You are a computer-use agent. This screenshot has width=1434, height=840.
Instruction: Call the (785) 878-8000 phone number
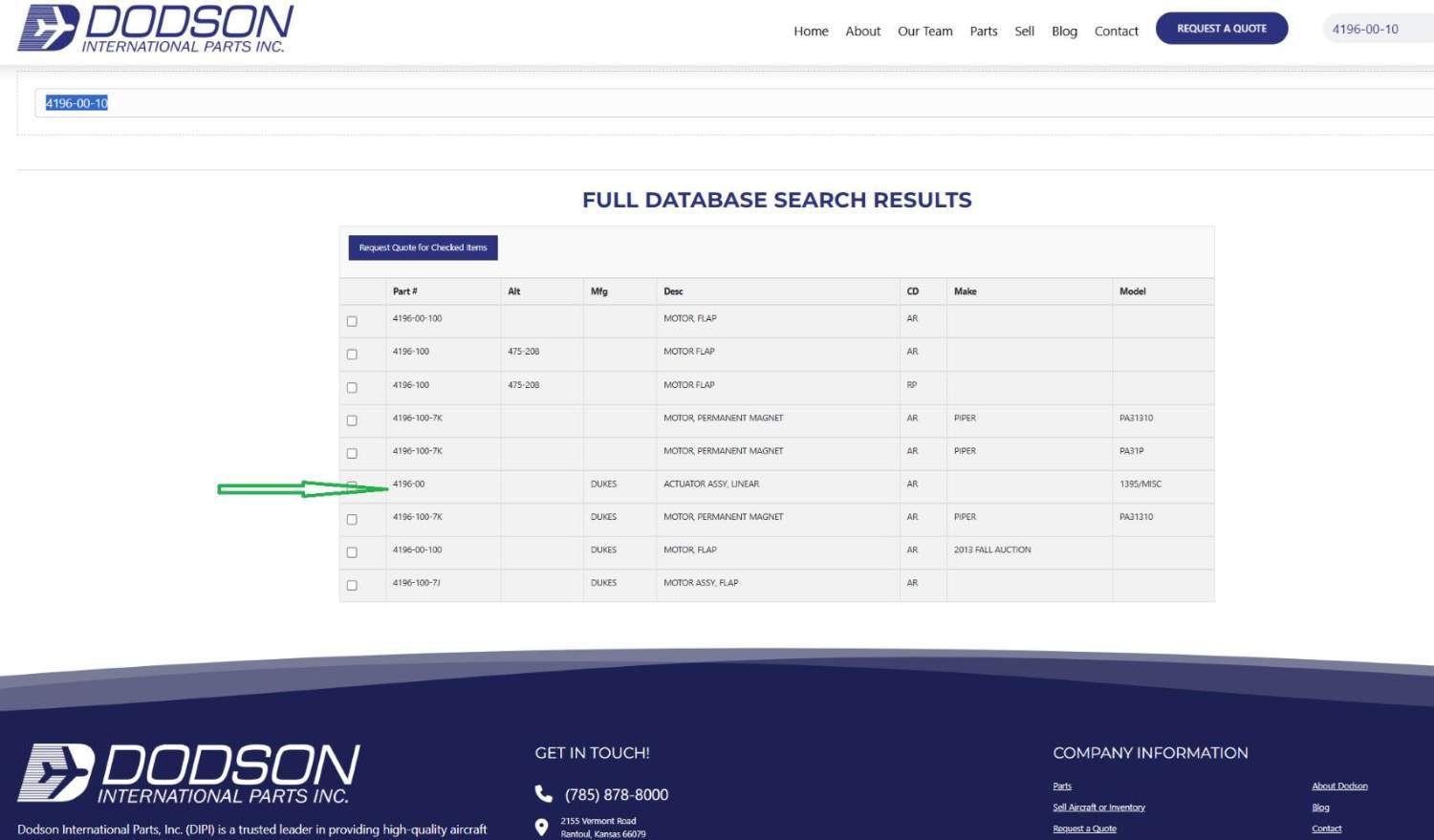coord(617,794)
